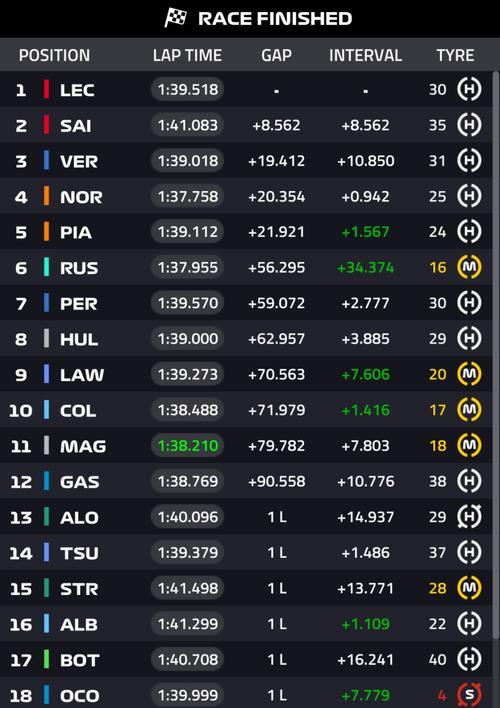Click Magnussen's green fastest lap time 1:38.210
Viewport: 500px width, 708px height.
[x=187, y=446]
